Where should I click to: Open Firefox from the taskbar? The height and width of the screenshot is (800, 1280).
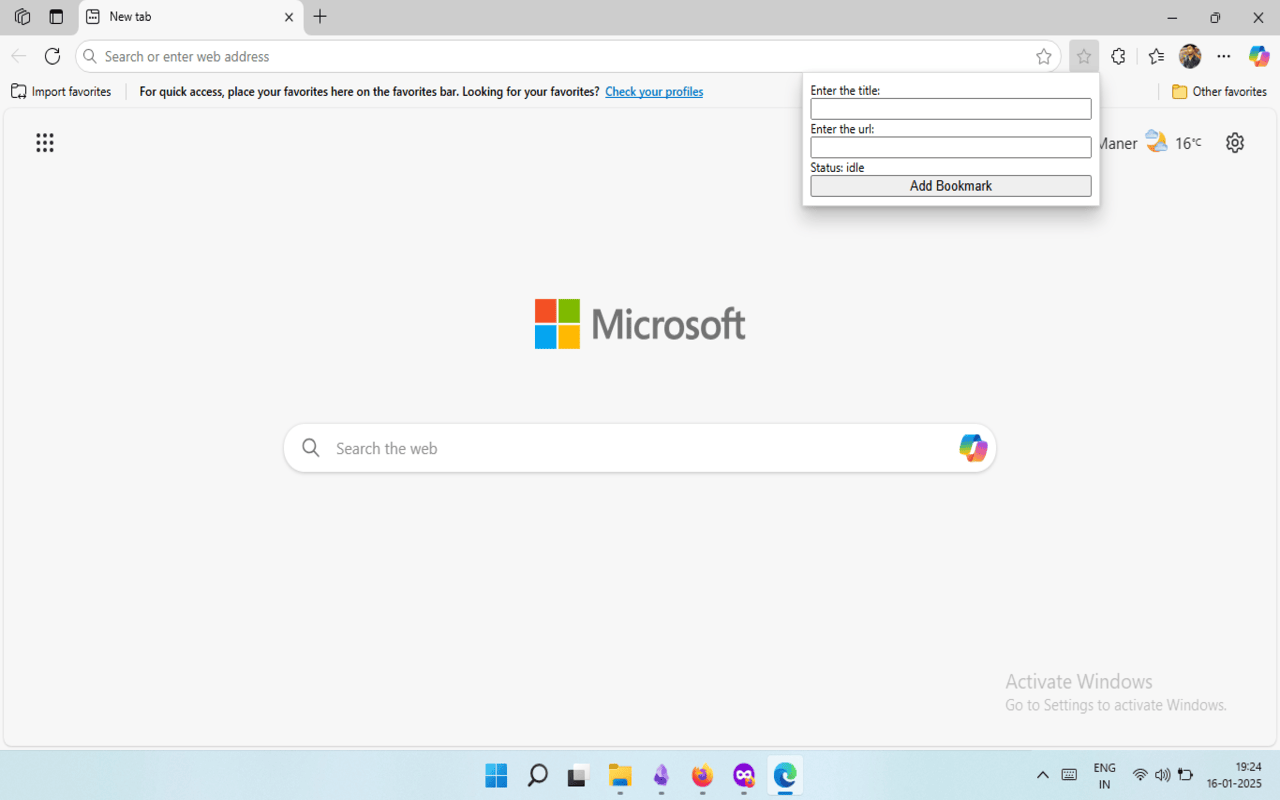tap(702, 775)
